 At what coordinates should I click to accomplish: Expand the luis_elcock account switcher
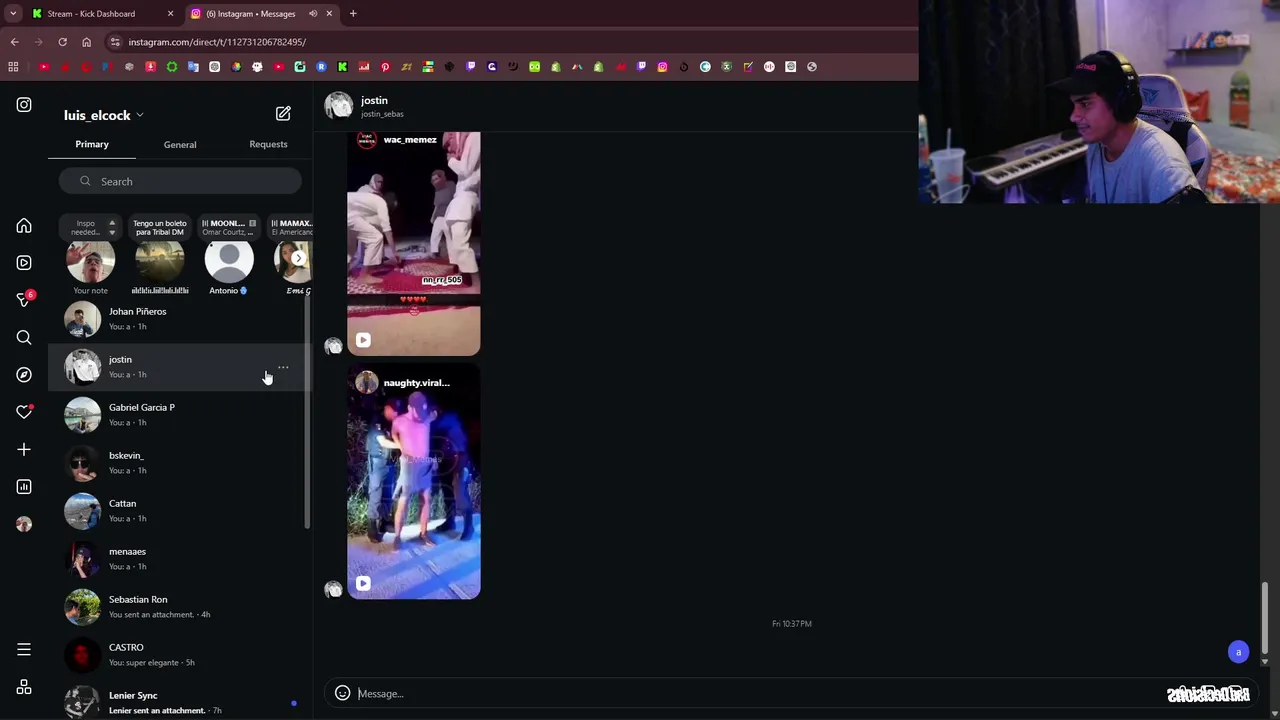[x=104, y=115]
